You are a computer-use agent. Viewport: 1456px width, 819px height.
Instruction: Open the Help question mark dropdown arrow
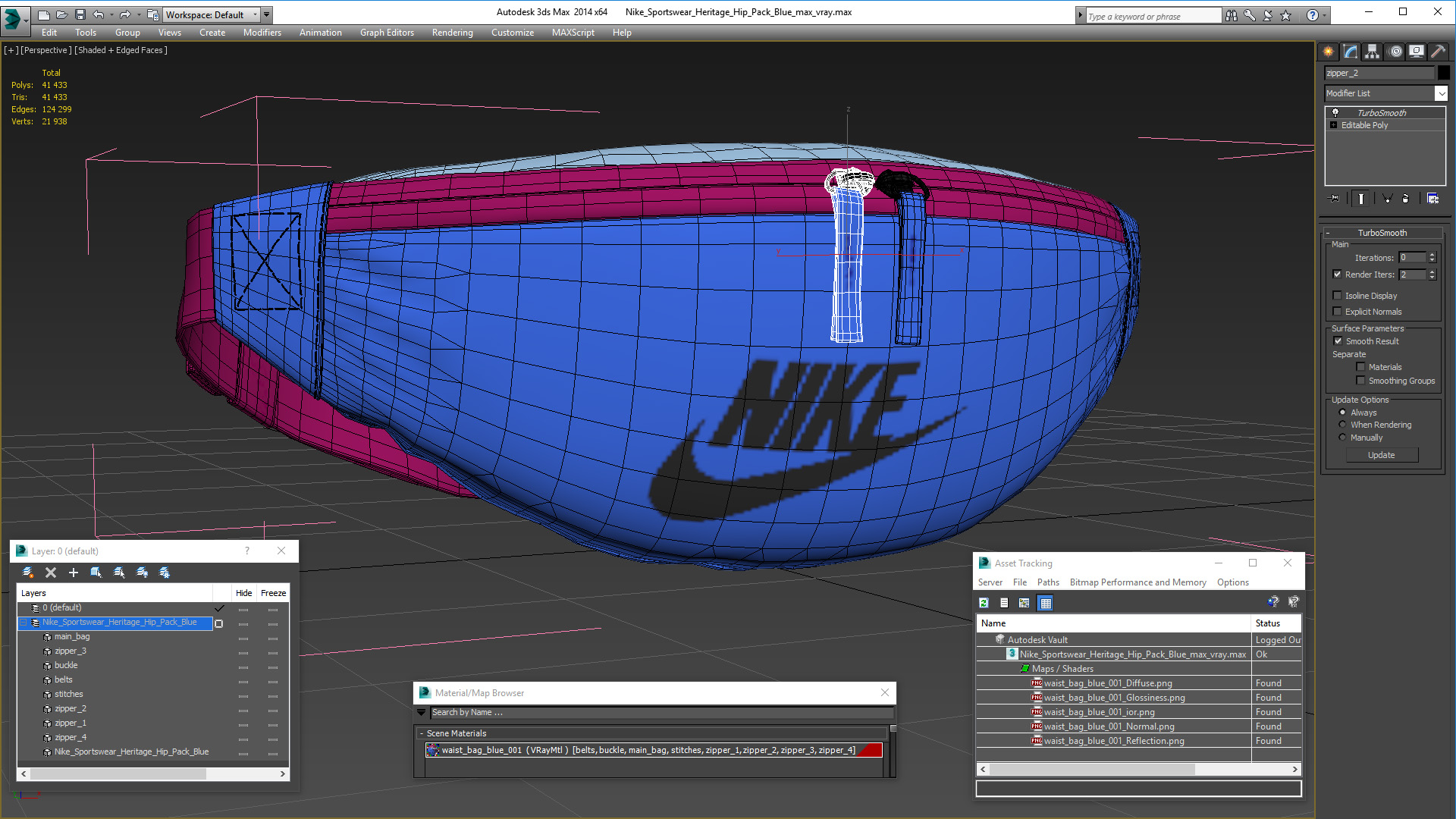[x=1325, y=15]
